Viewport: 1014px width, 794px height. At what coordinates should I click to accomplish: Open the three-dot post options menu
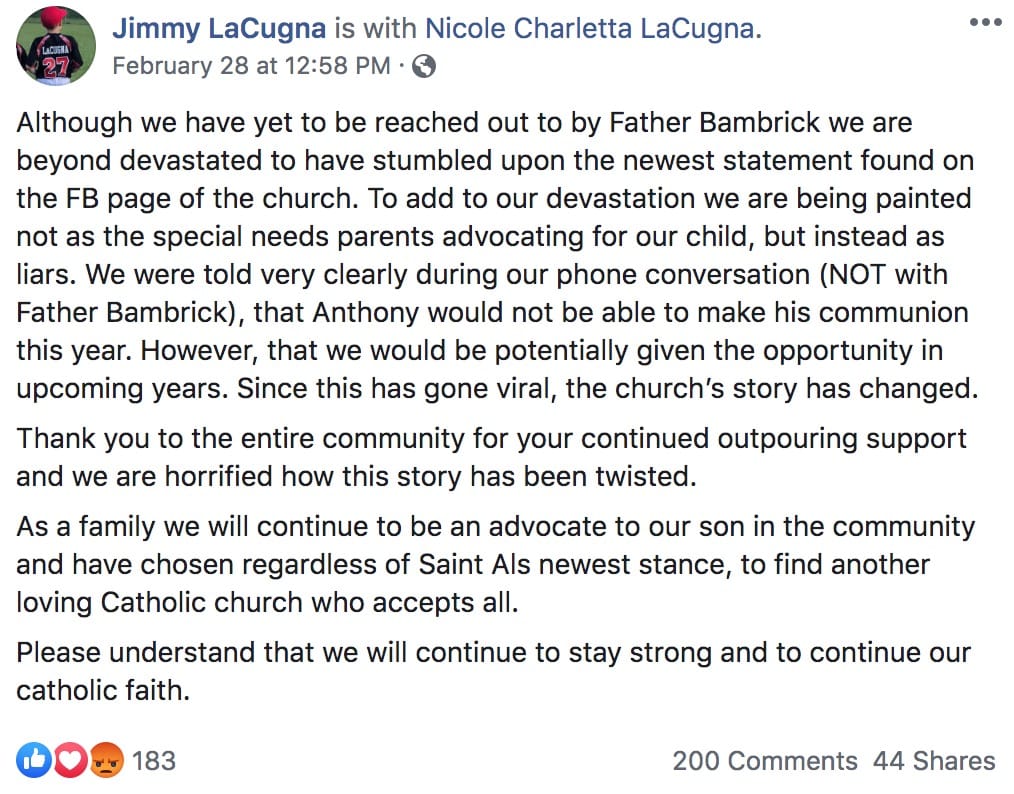tap(985, 22)
